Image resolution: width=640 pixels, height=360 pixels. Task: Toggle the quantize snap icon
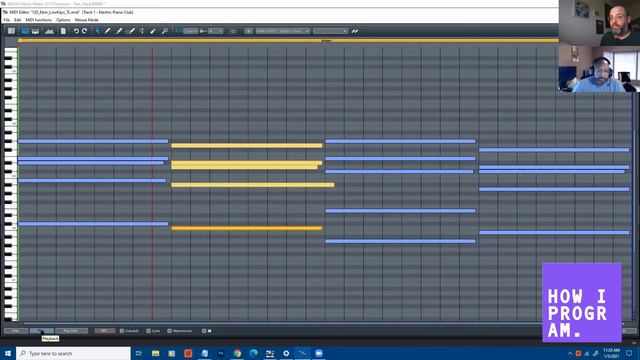pyautogui.click(x=178, y=31)
